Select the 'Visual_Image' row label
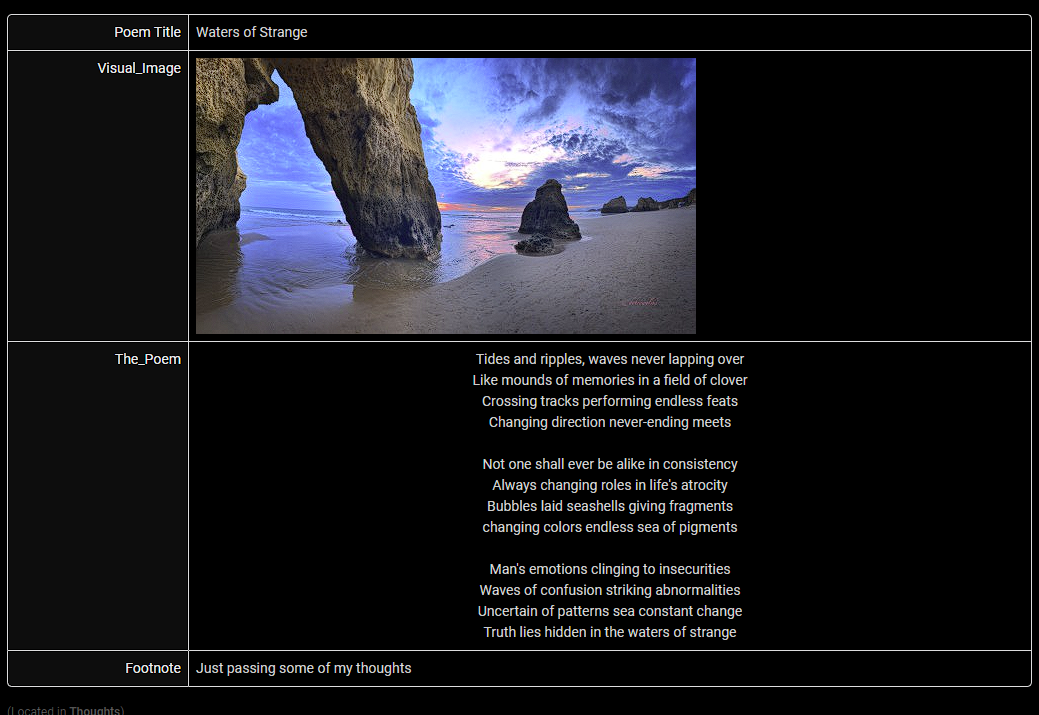 click(139, 68)
